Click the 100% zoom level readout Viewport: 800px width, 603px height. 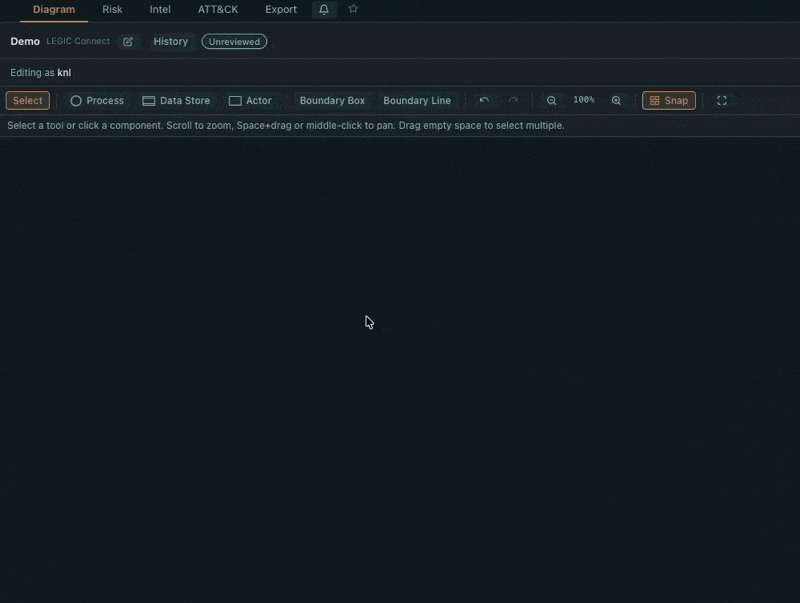[x=584, y=100]
